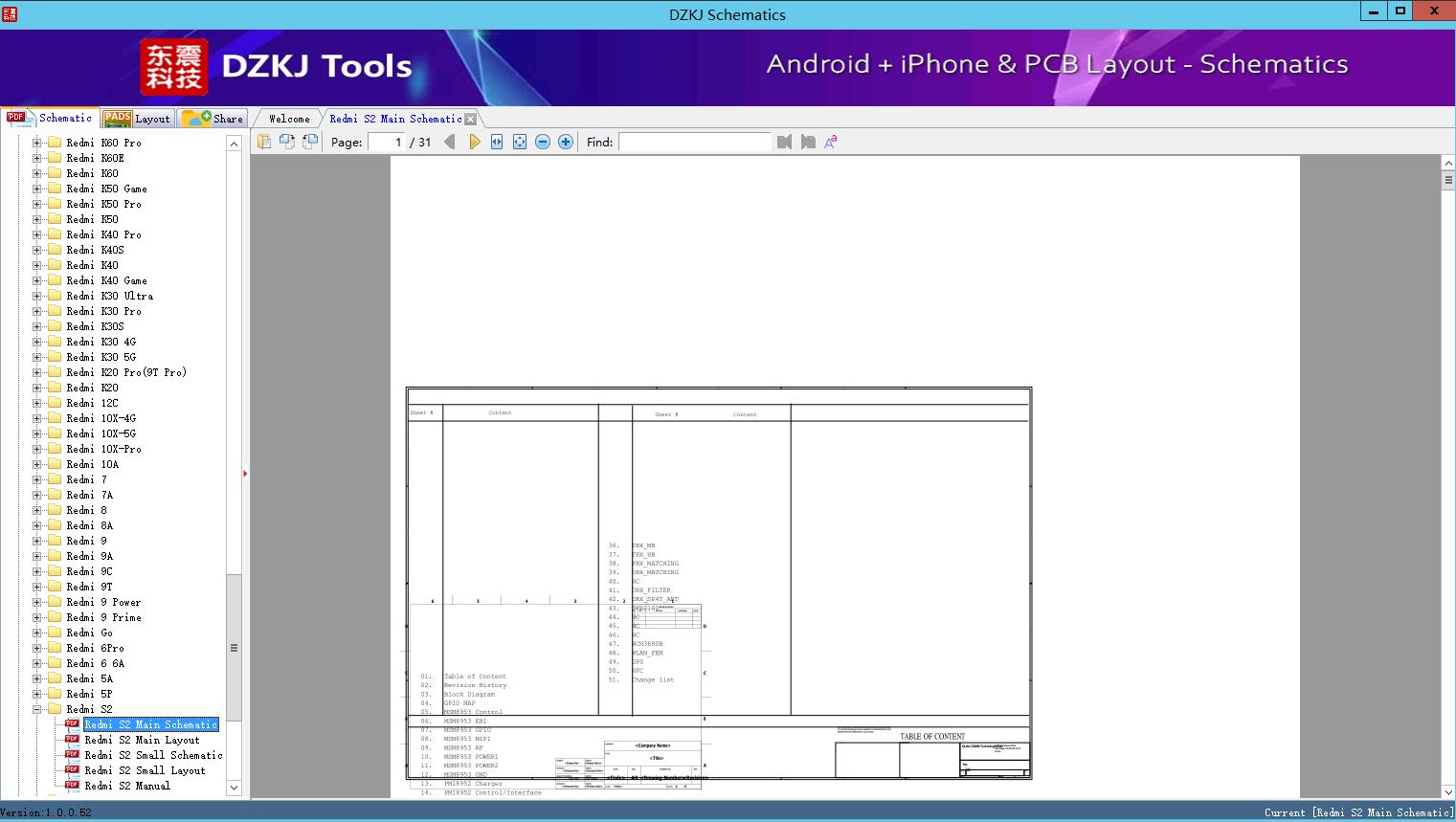The image size is (1456, 822).
Task: Click the Find text input field
Action: coord(694,142)
